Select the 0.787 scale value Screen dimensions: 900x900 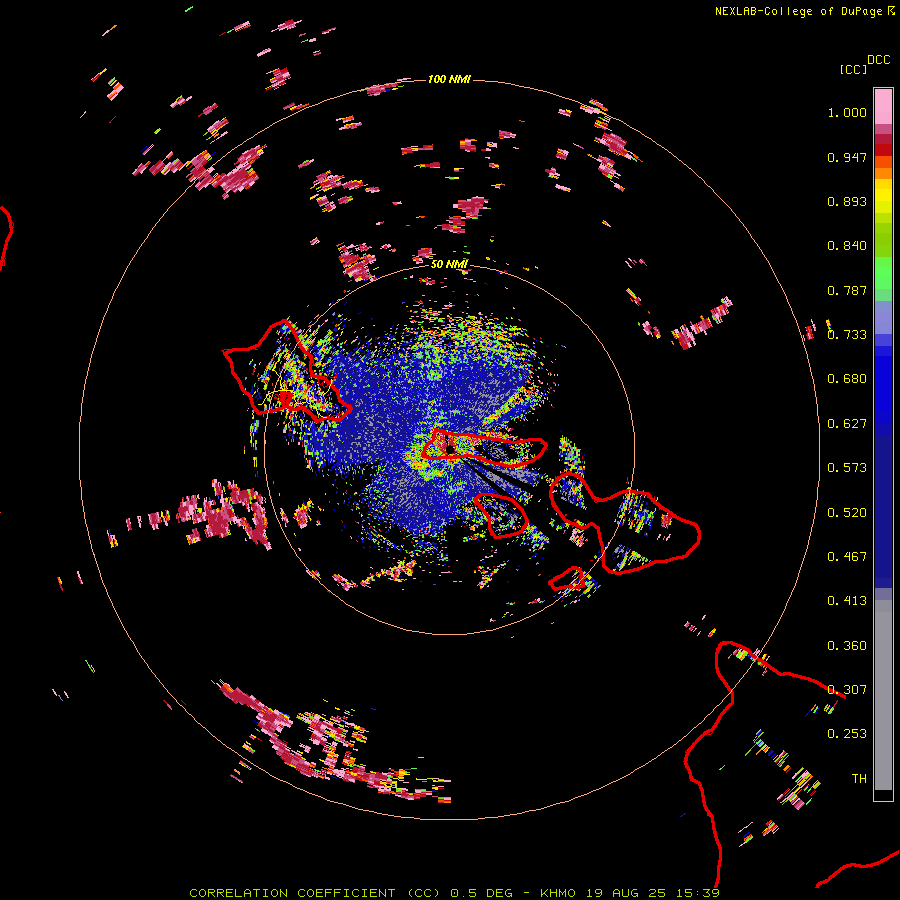[x=847, y=290]
